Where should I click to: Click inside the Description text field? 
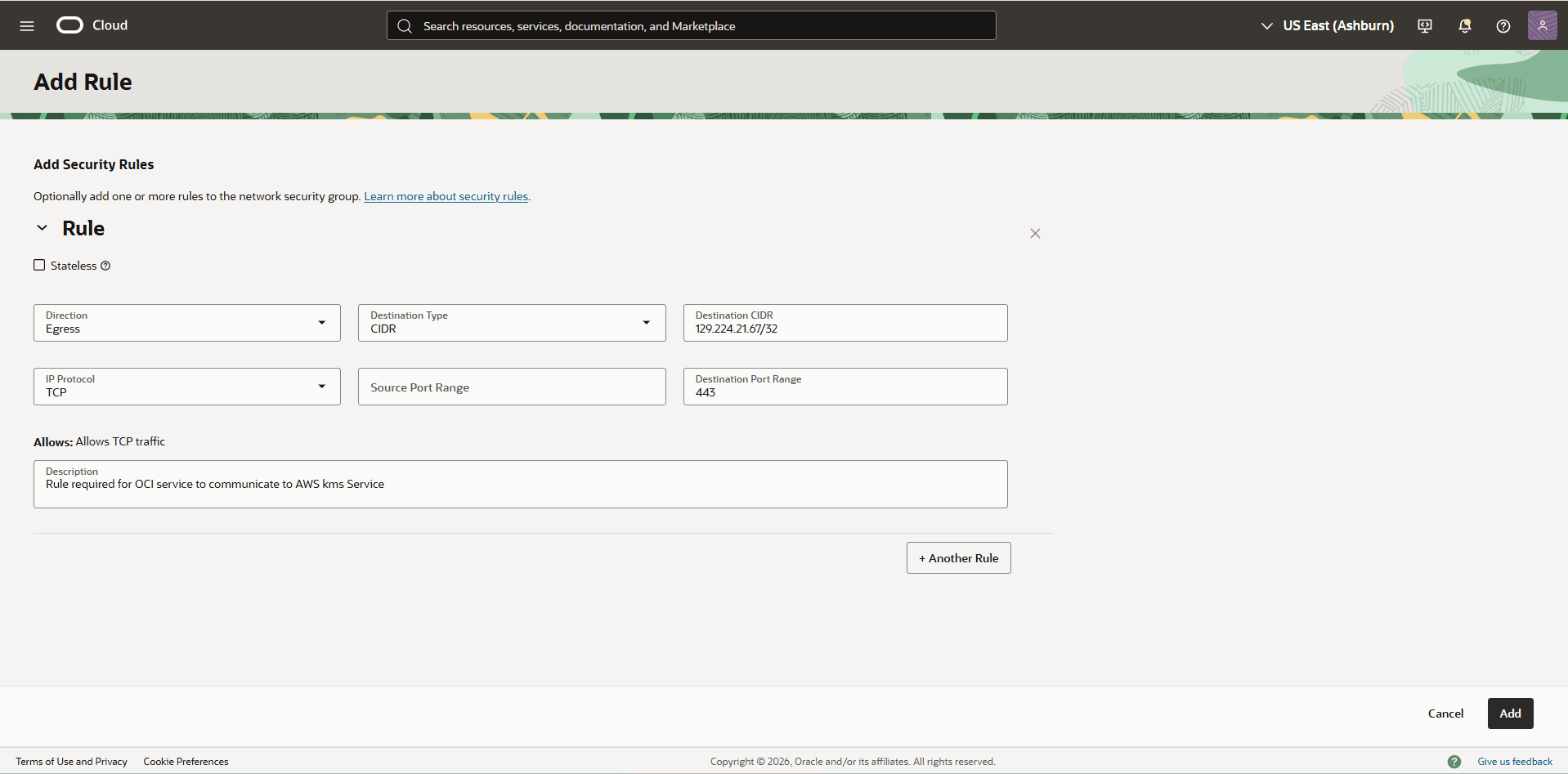(520, 484)
